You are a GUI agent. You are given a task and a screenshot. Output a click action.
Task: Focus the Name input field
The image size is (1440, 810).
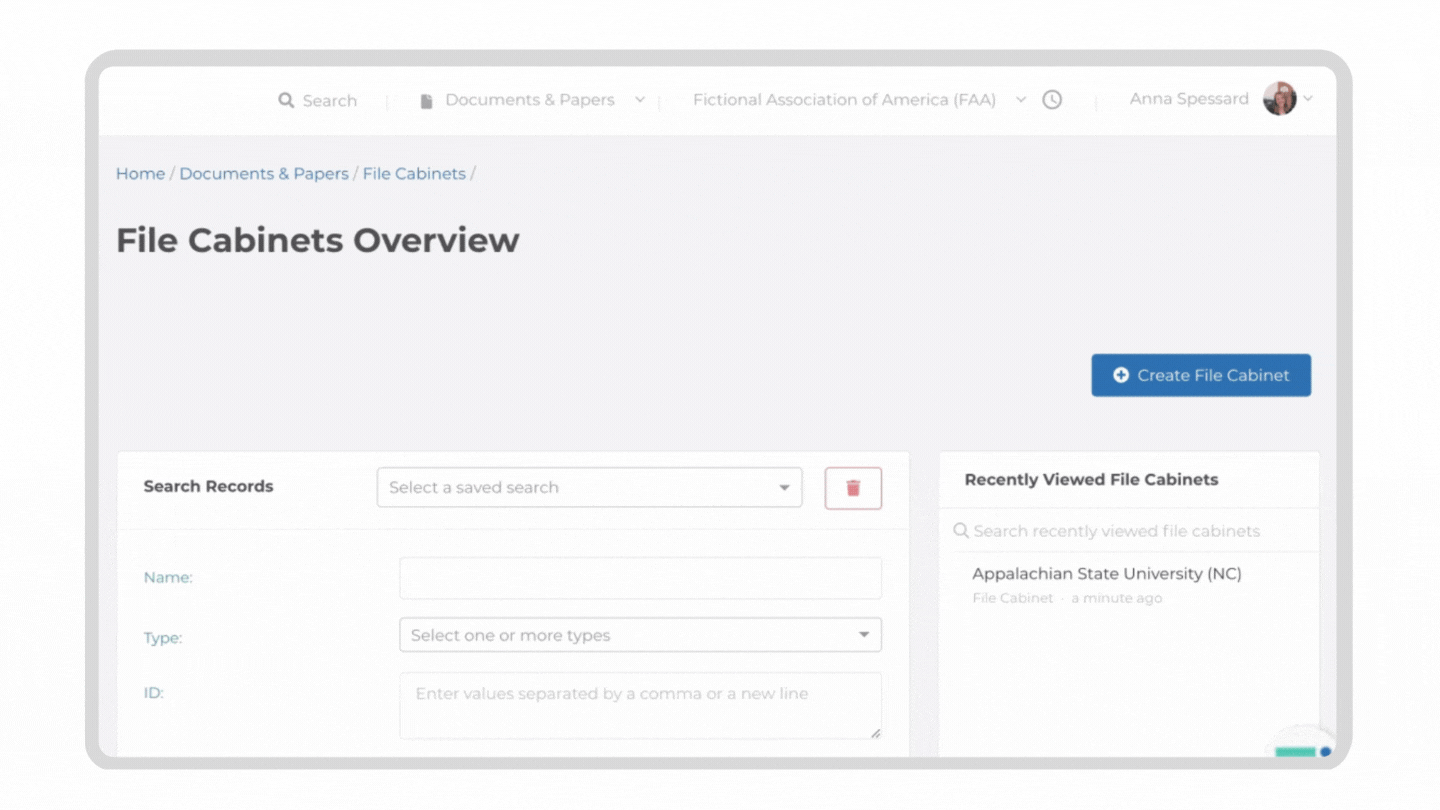tap(640, 578)
